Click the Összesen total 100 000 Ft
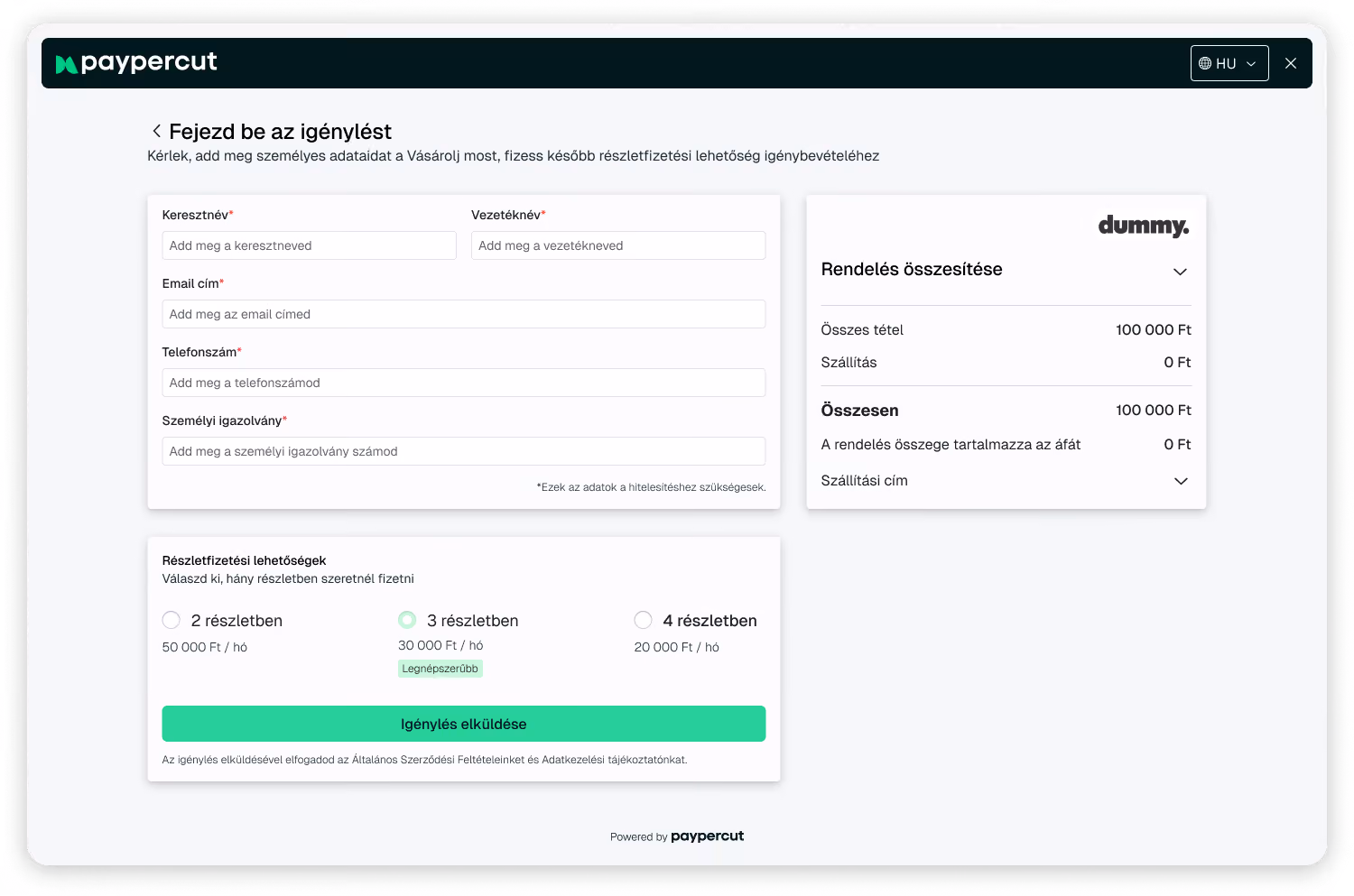 pyautogui.click(x=1154, y=411)
